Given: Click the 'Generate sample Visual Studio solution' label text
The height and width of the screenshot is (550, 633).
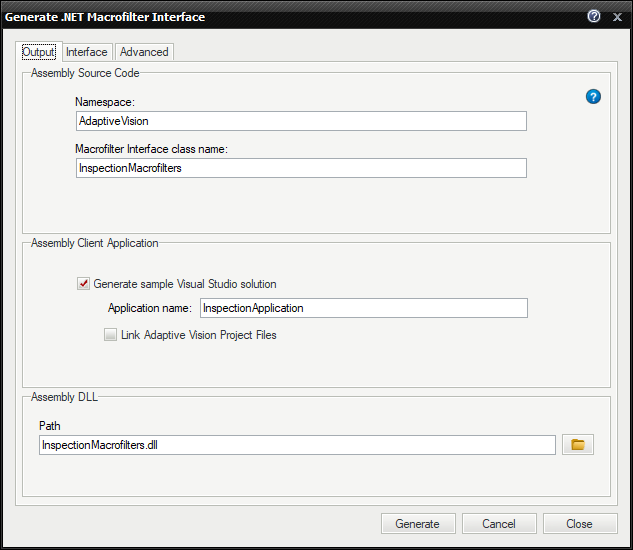Looking at the screenshot, I should click(x=185, y=284).
